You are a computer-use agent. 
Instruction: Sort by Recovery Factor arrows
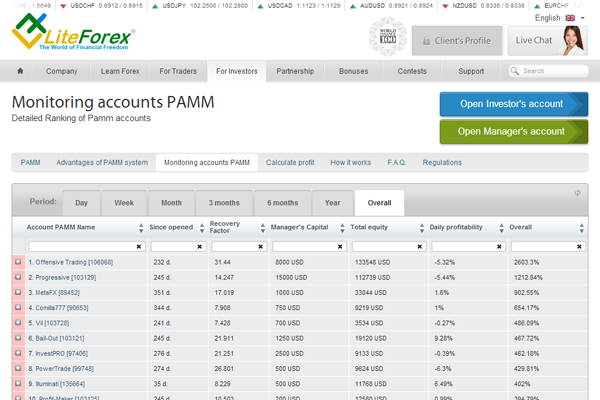(262, 228)
